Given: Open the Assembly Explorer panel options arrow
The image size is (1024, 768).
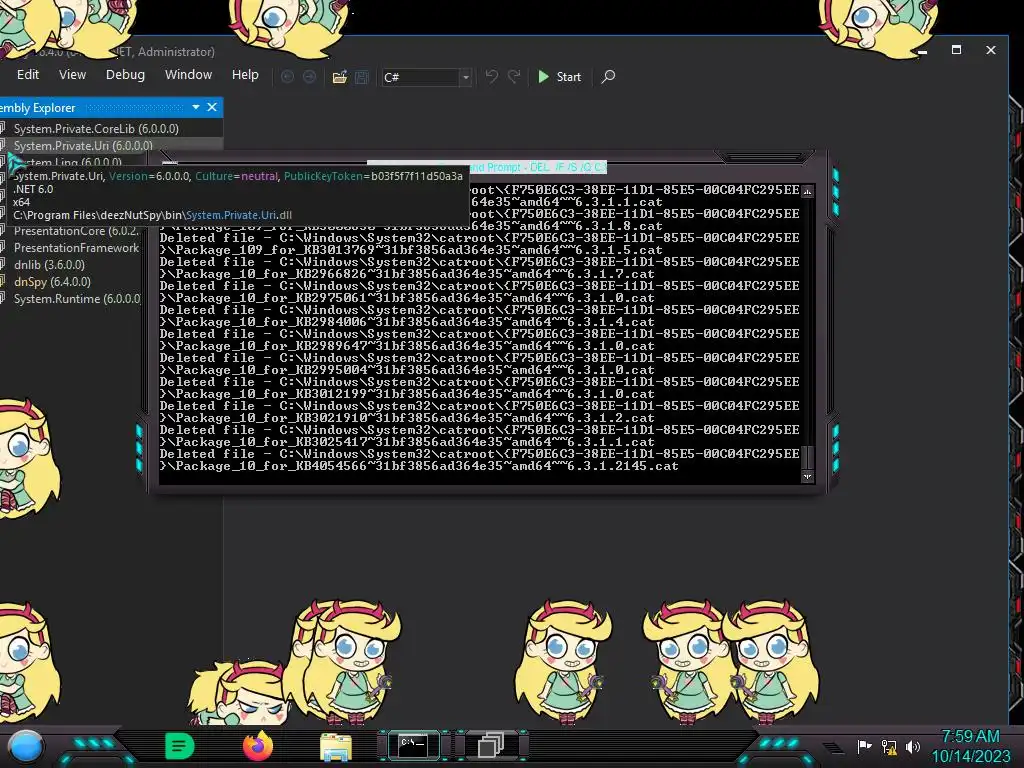Looking at the screenshot, I should pyautogui.click(x=196, y=107).
